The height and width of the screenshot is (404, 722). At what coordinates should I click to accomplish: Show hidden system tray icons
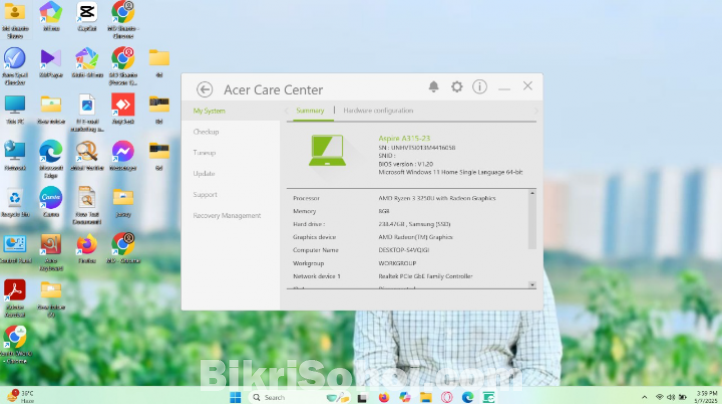644,397
